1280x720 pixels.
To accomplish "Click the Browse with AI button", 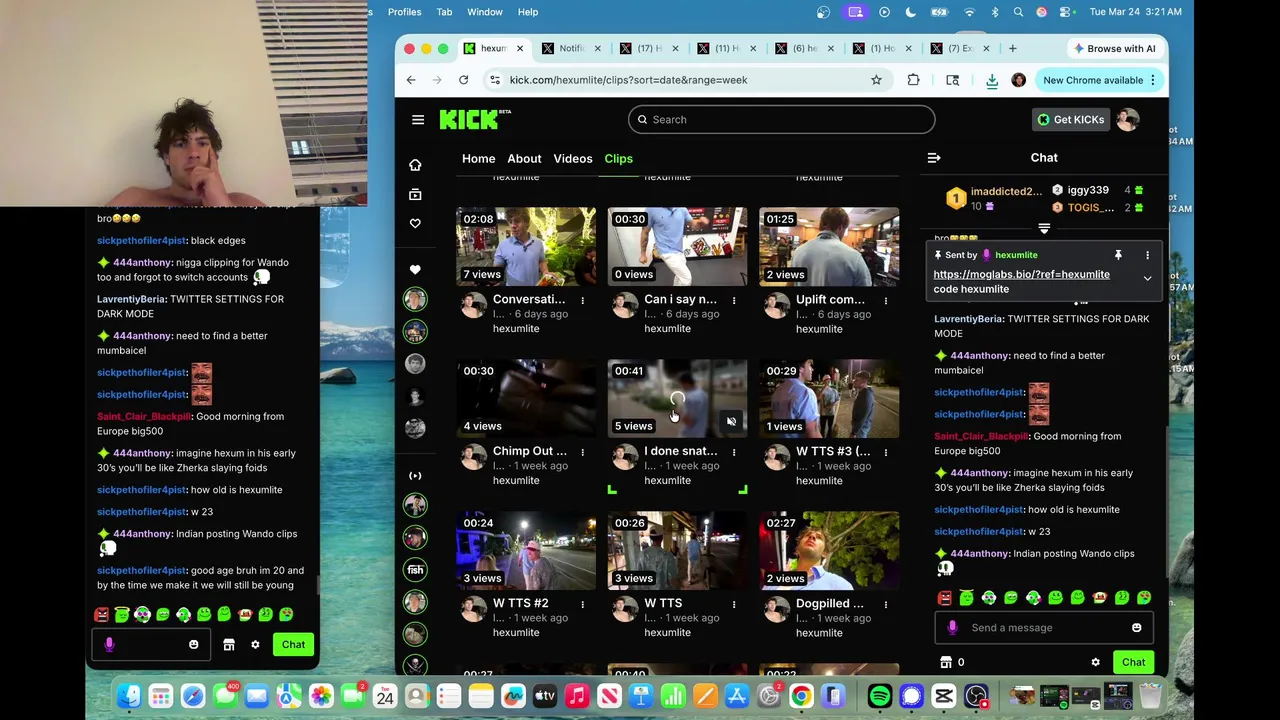I will tap(1115, 48).
